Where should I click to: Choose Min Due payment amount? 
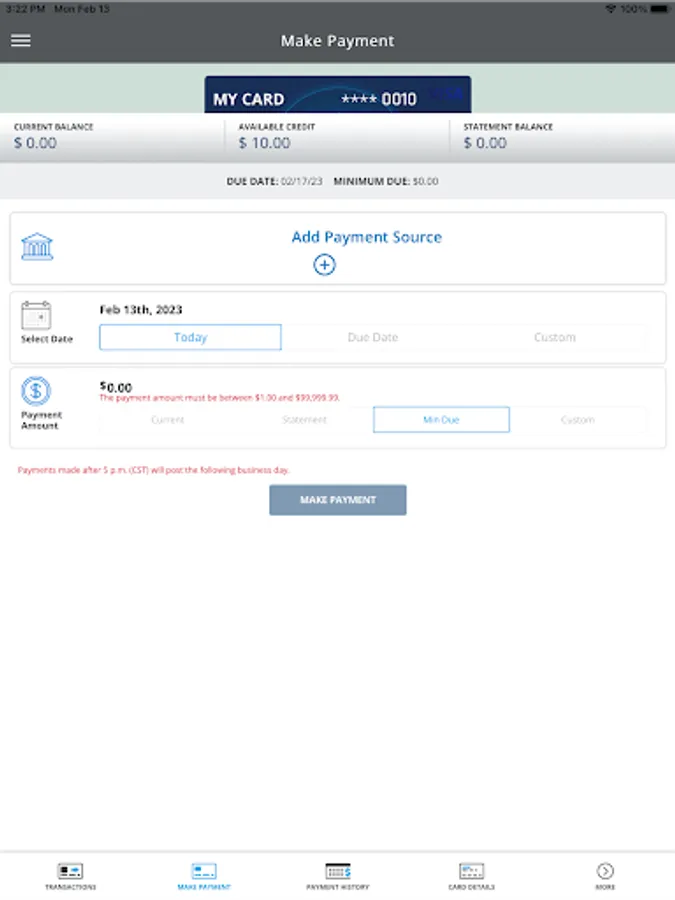click(x=441, y=420)
